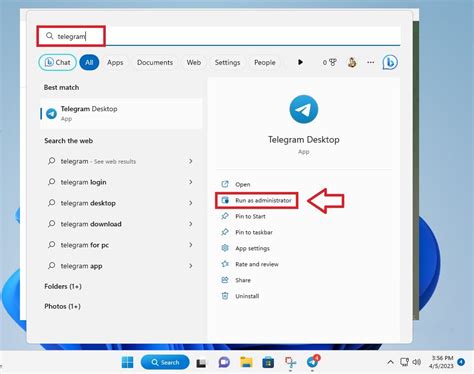Click the Windows Start button
This screenshot has width=474, height=374.
coord(127,362)
